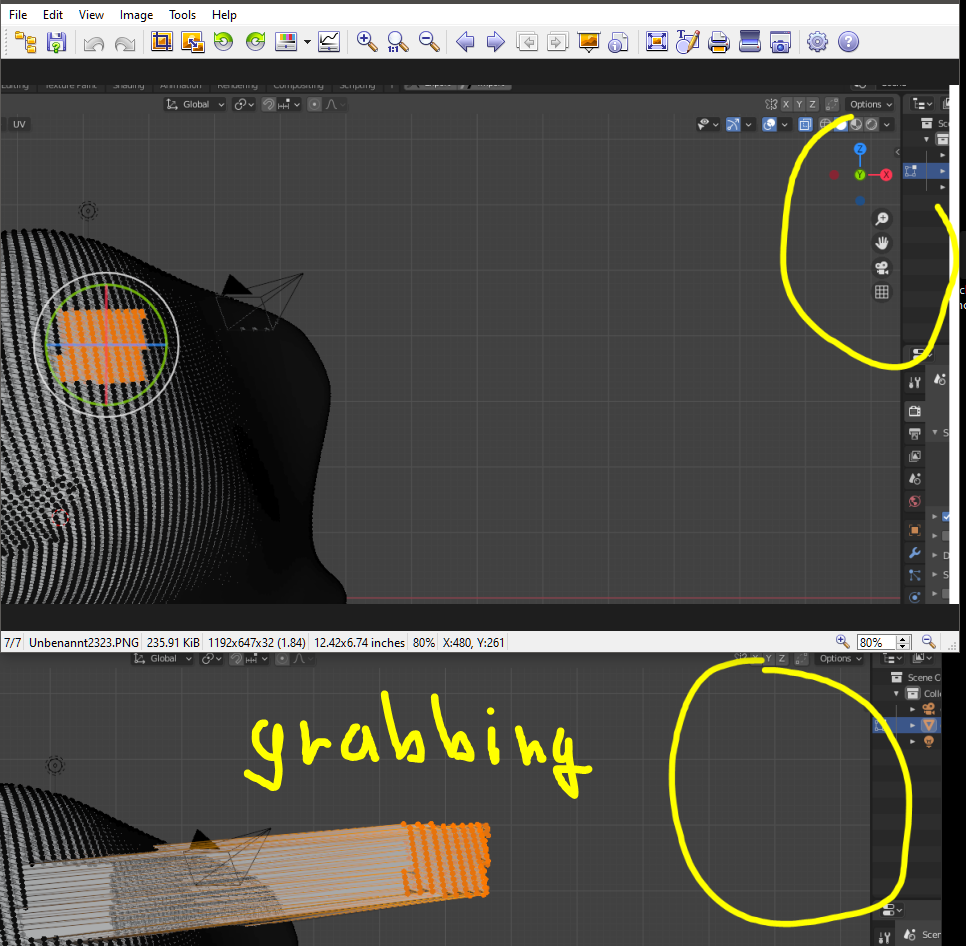Select the Crop tool in viewer toolbar
The width and height of the screenshot is (966, 946).
tap(161, 42)
